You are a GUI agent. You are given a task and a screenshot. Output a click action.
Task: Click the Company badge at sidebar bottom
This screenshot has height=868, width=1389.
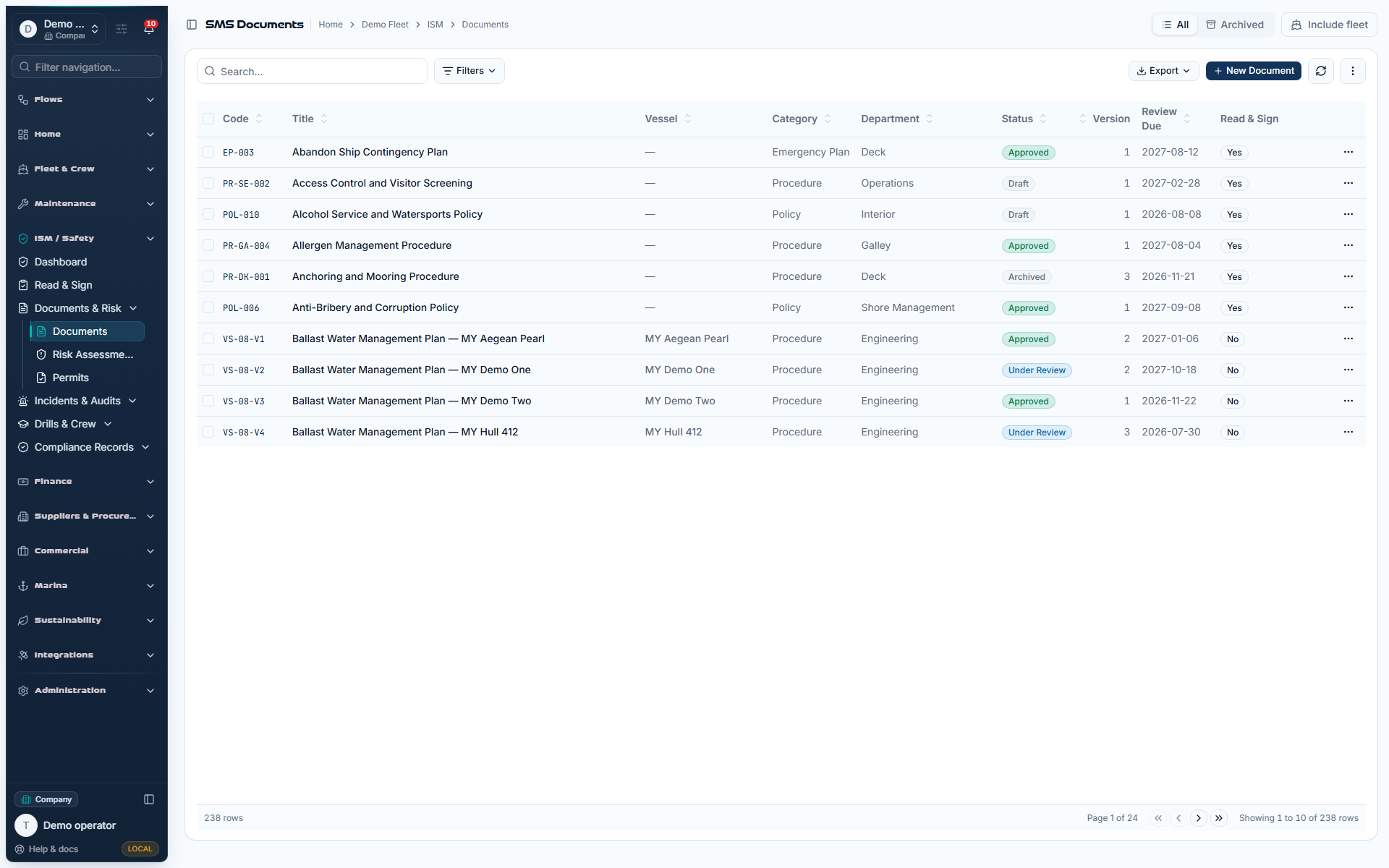[x=46, y=799]
